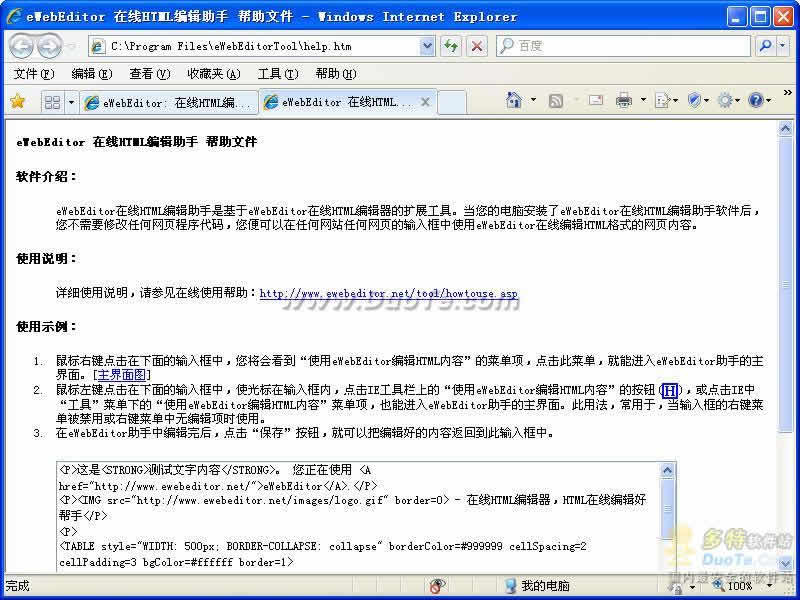The image size is (800, 600).
Task: Open Favorites Center with the star icon
Action: (18, 102)
